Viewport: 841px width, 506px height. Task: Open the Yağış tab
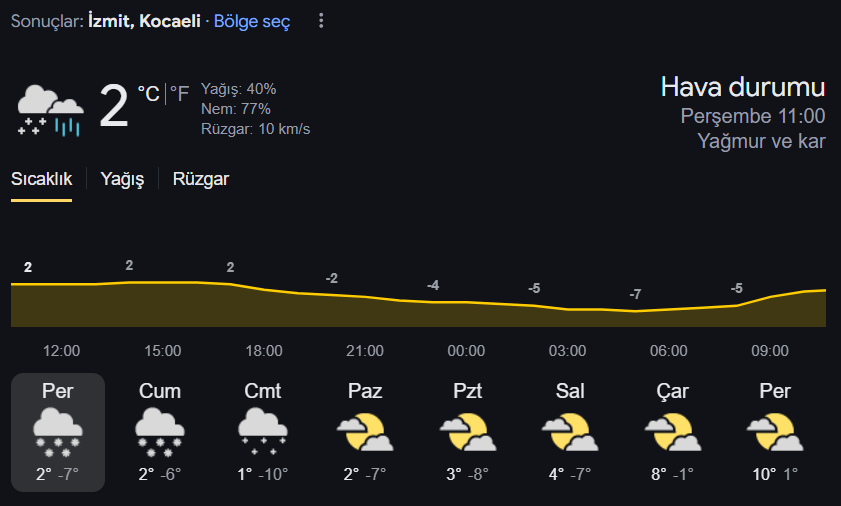click(x=122, y=179)
